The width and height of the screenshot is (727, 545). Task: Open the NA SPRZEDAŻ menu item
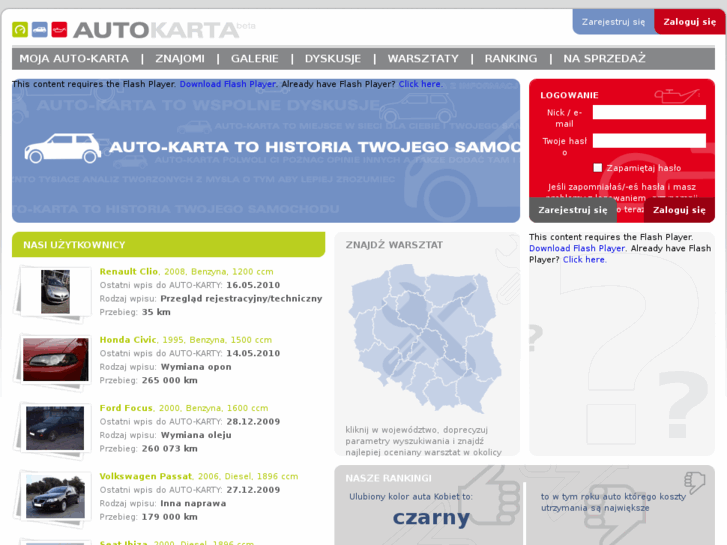[x=604, y=58]
